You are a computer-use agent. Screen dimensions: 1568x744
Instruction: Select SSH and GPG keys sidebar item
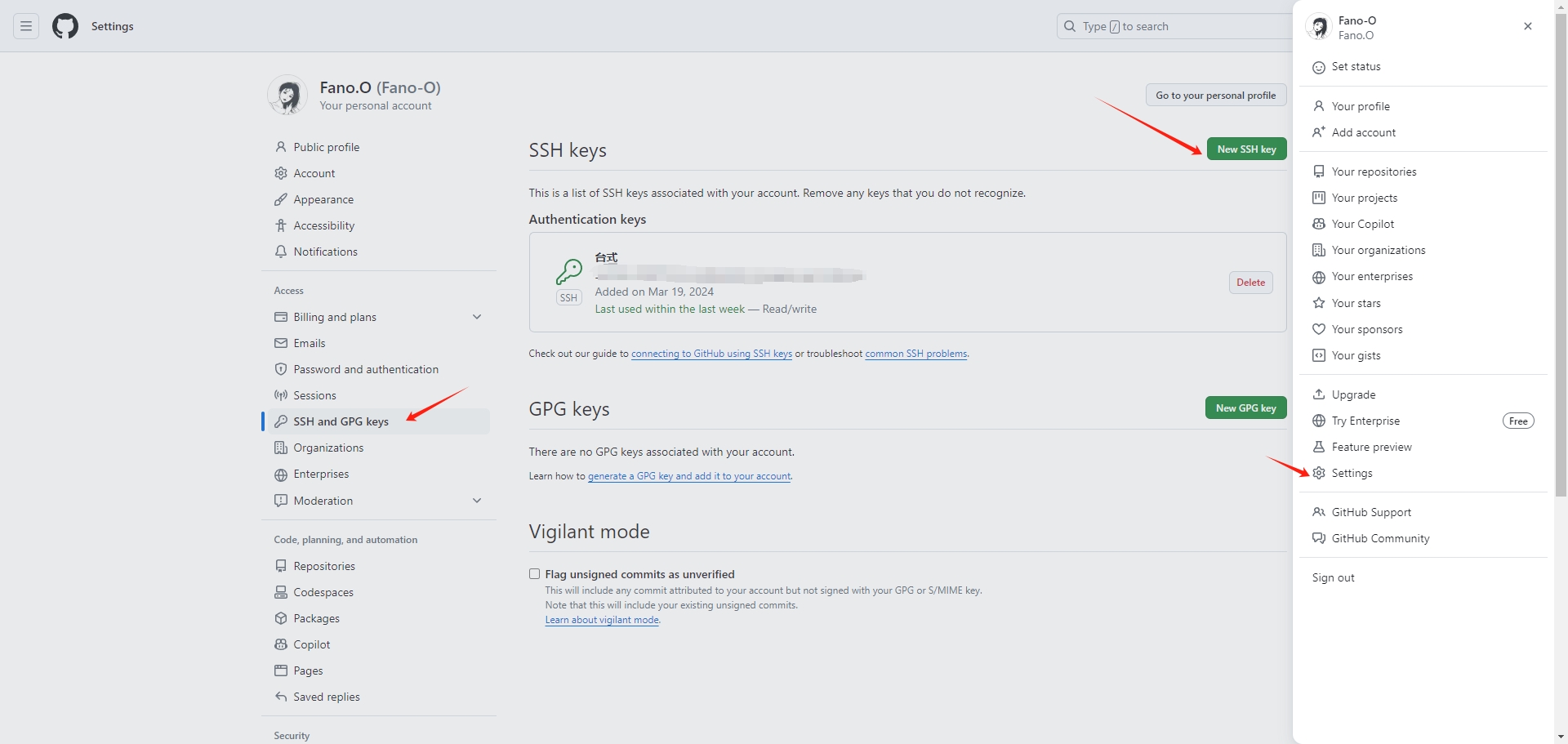tap(378, 421)
